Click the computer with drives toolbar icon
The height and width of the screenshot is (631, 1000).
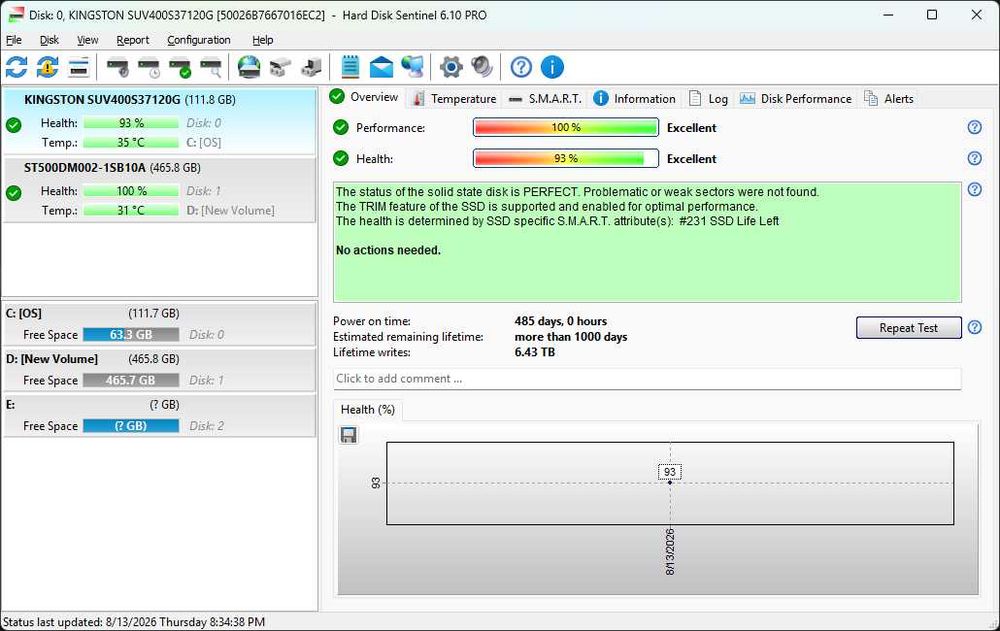pos(311,67)
